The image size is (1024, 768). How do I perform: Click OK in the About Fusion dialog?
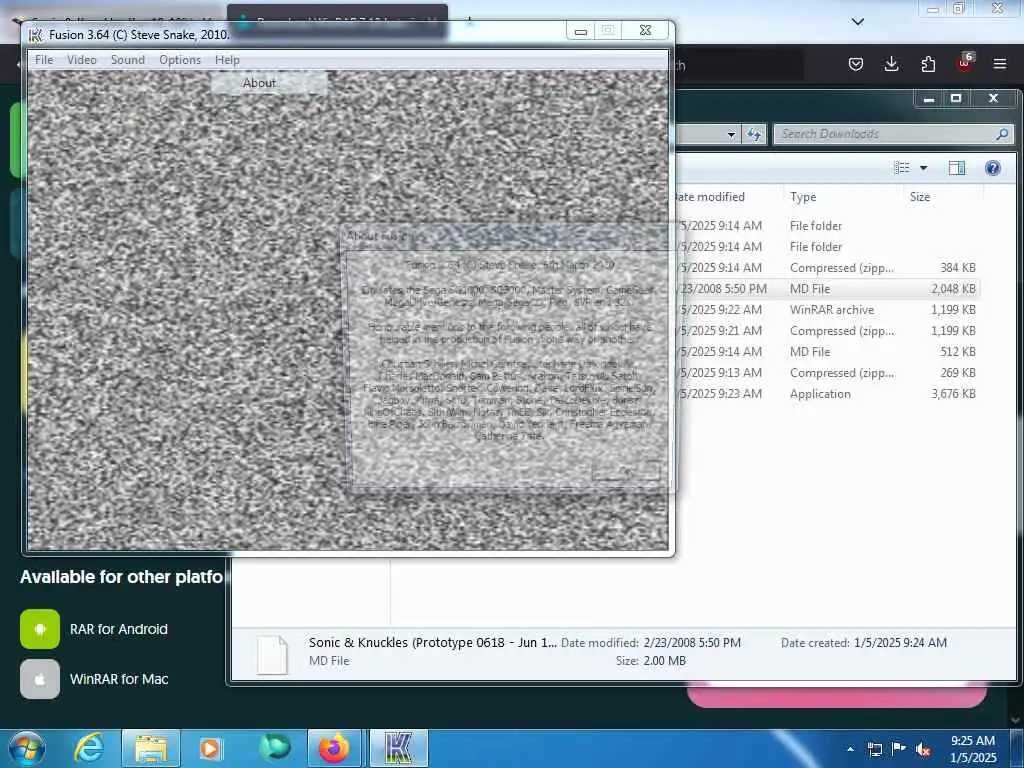point(626,470)
